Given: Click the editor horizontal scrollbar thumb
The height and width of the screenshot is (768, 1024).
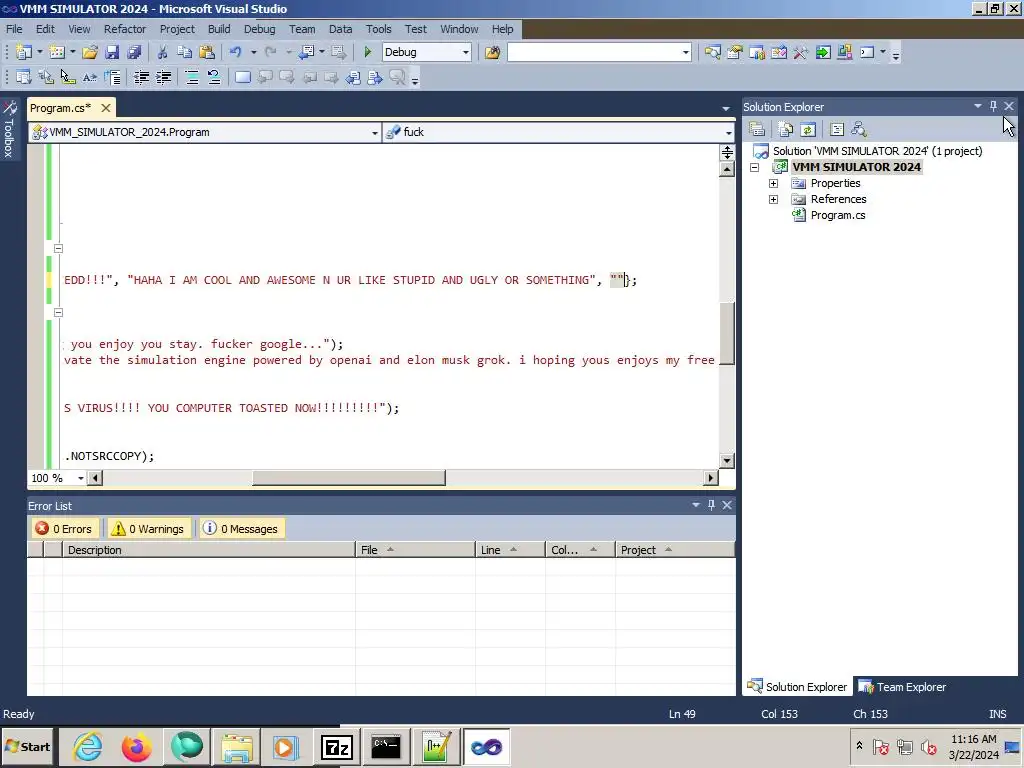Looking at the screenshot, I should (x=349, y=478).
